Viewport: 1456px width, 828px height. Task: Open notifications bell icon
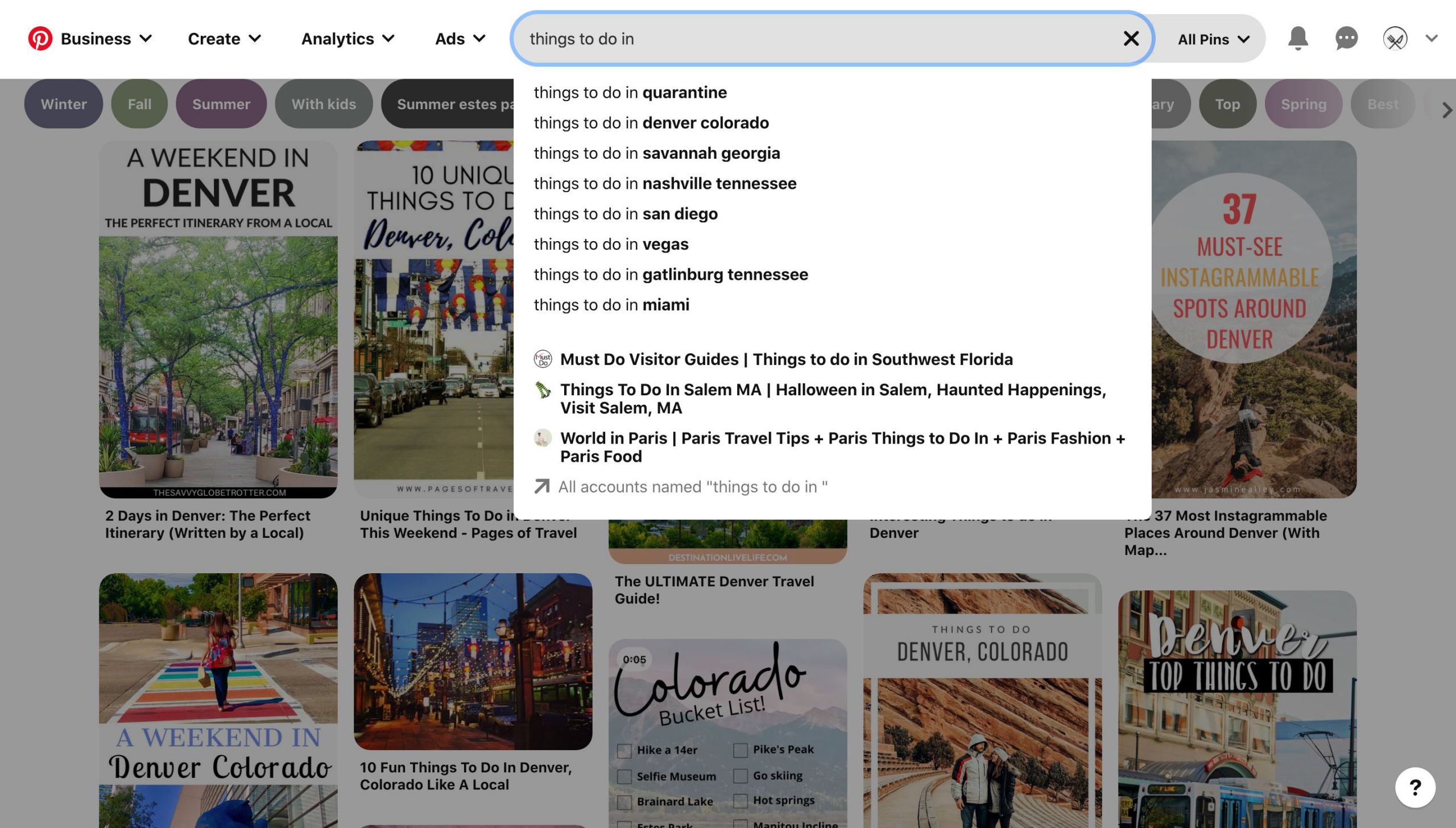(x=1297, y=39)
